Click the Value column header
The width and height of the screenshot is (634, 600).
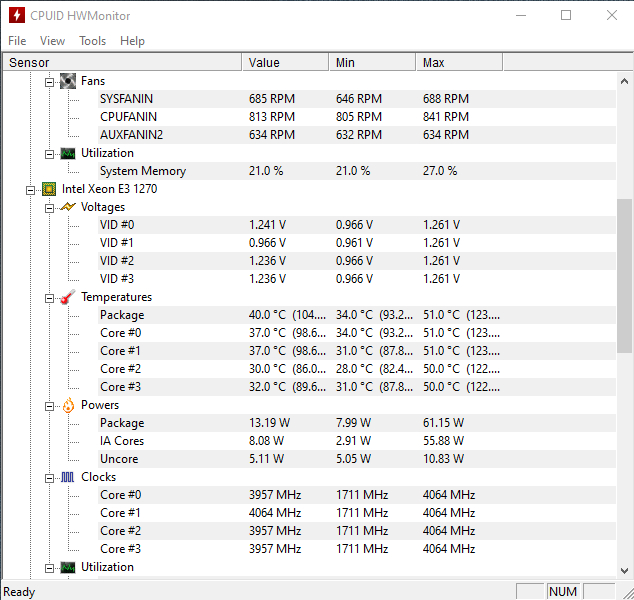[x=285, y=62]
